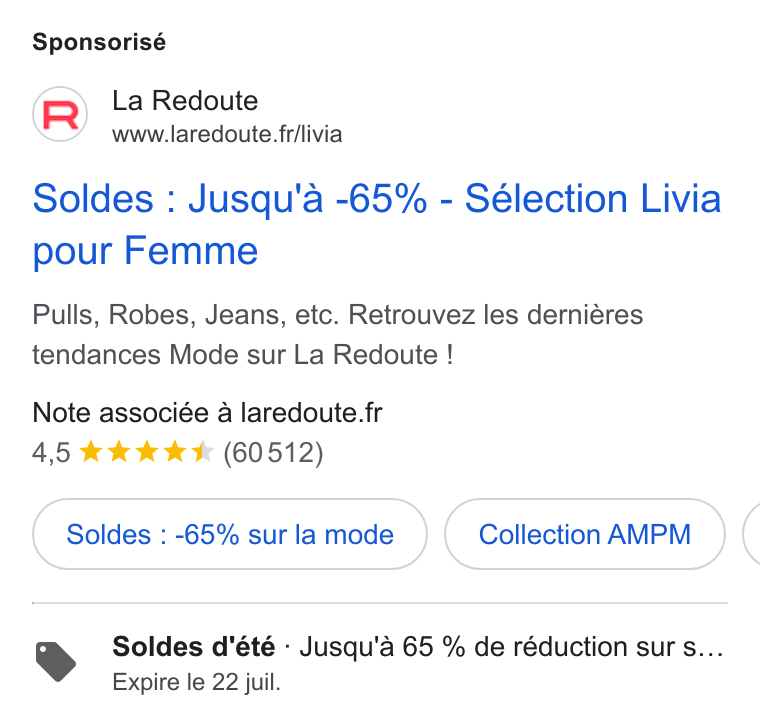Viewport: 760px width, 720px height.
Task: Click the price tag promotion icon
Action: [x=56, y=662]
